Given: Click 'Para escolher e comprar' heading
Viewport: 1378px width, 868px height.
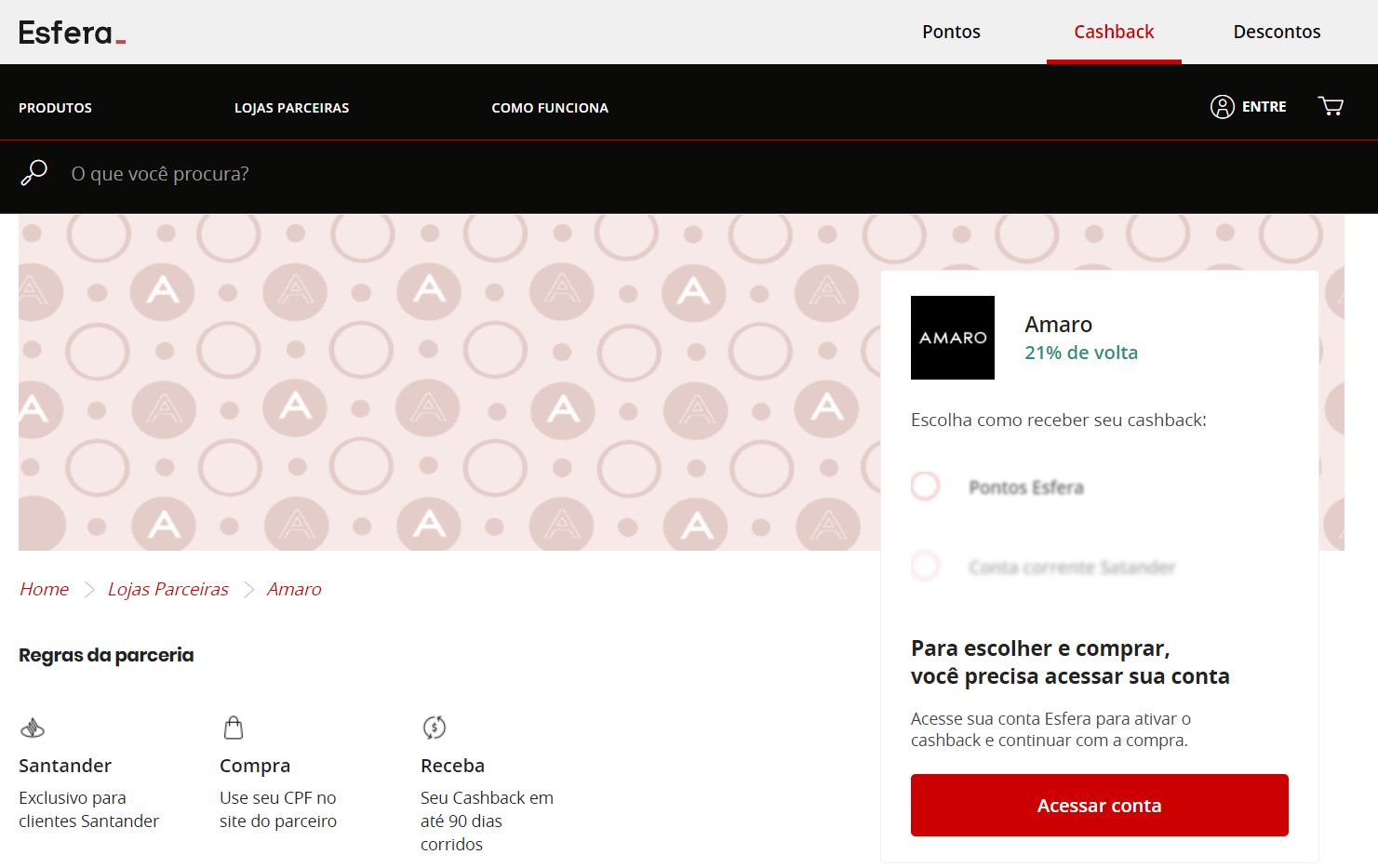Looking at the screenshot, I should point(1070,662).
